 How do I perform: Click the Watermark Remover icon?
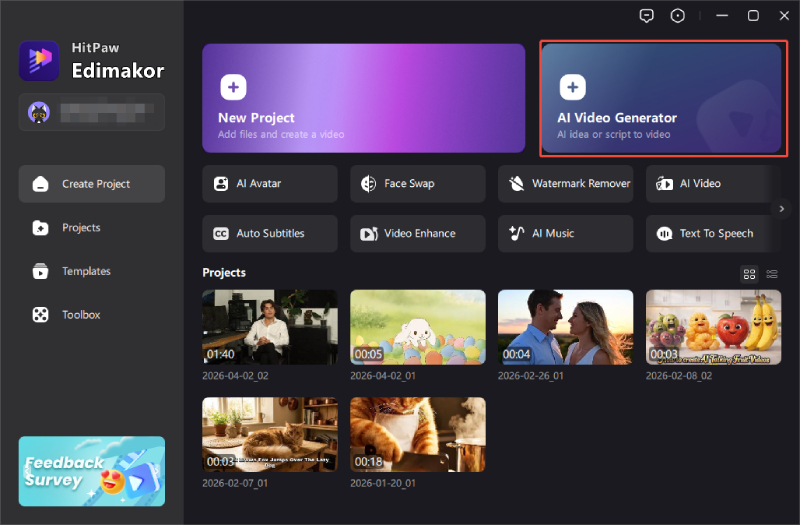pos(516,184)
